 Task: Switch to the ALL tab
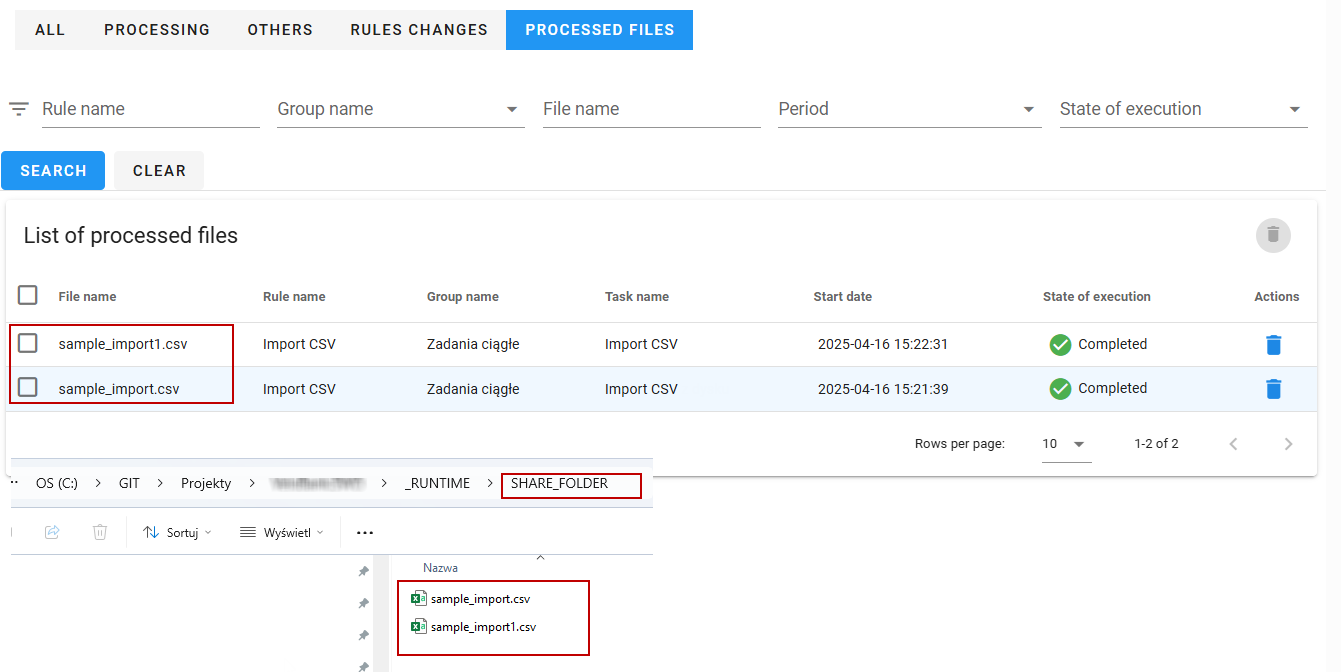pos(50,30)
